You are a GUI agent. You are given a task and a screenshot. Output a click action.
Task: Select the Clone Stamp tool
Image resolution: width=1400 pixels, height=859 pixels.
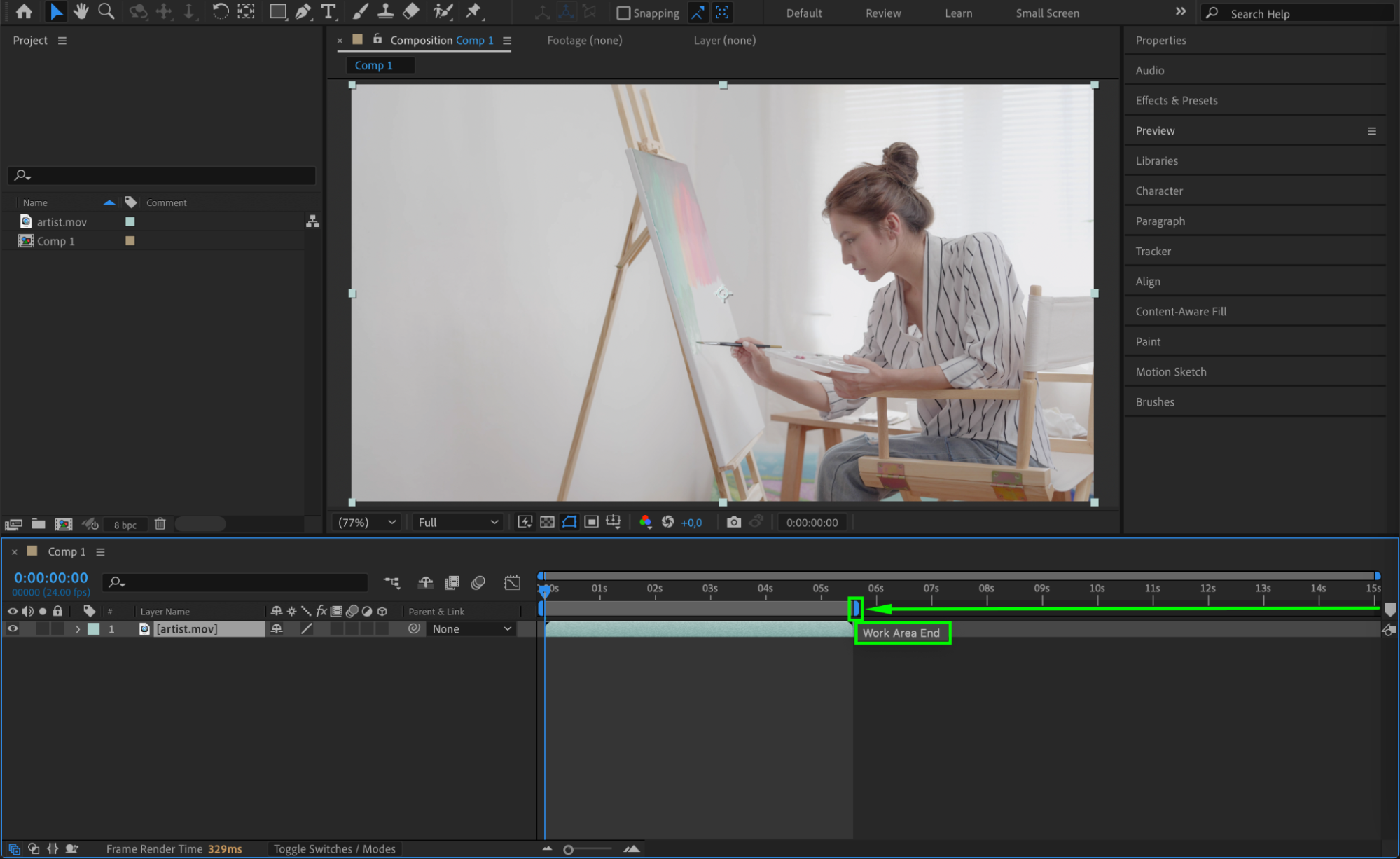(385, 12)
